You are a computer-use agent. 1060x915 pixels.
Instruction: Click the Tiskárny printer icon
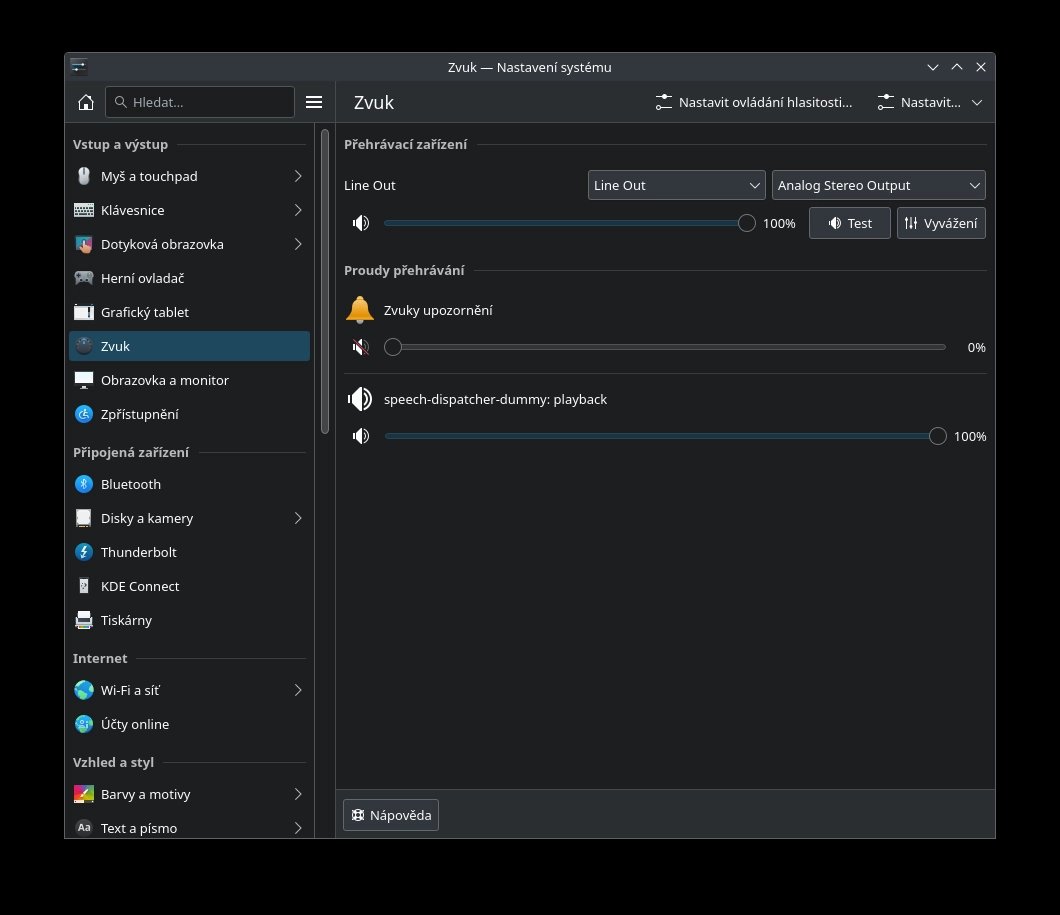(84, 620)
